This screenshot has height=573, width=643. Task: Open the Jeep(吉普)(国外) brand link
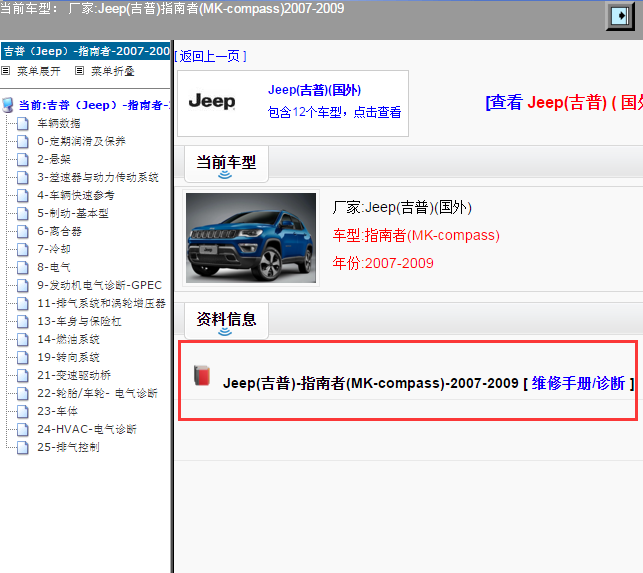click(x=315, y=90)
